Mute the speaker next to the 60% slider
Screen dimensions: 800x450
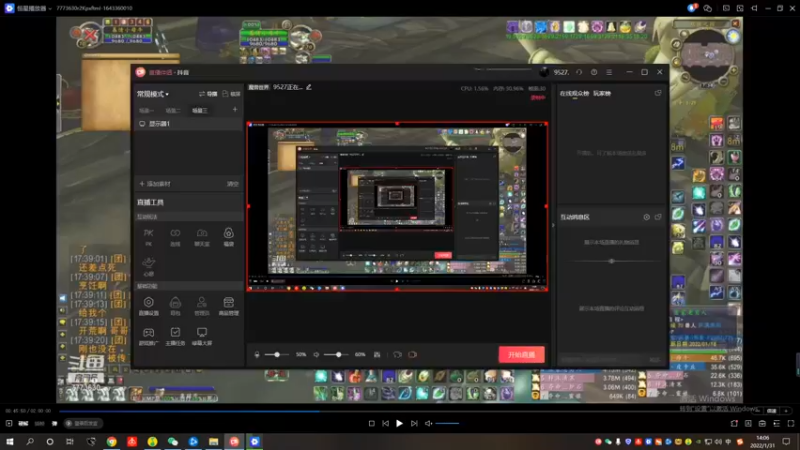(x=316, y=355)
